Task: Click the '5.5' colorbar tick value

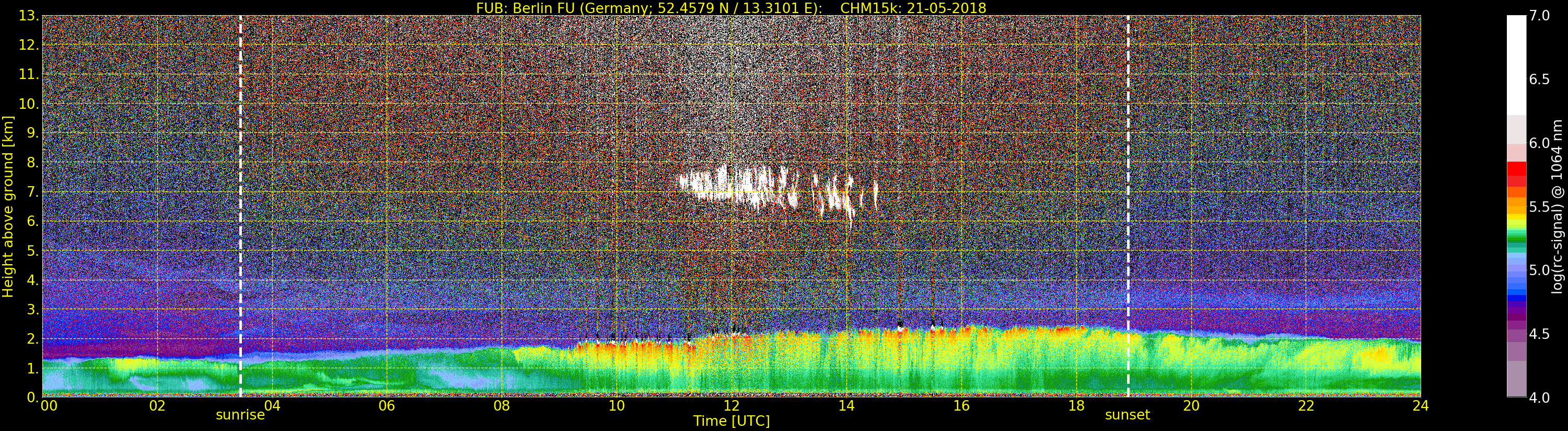Action: click(x=1540, y=207)
